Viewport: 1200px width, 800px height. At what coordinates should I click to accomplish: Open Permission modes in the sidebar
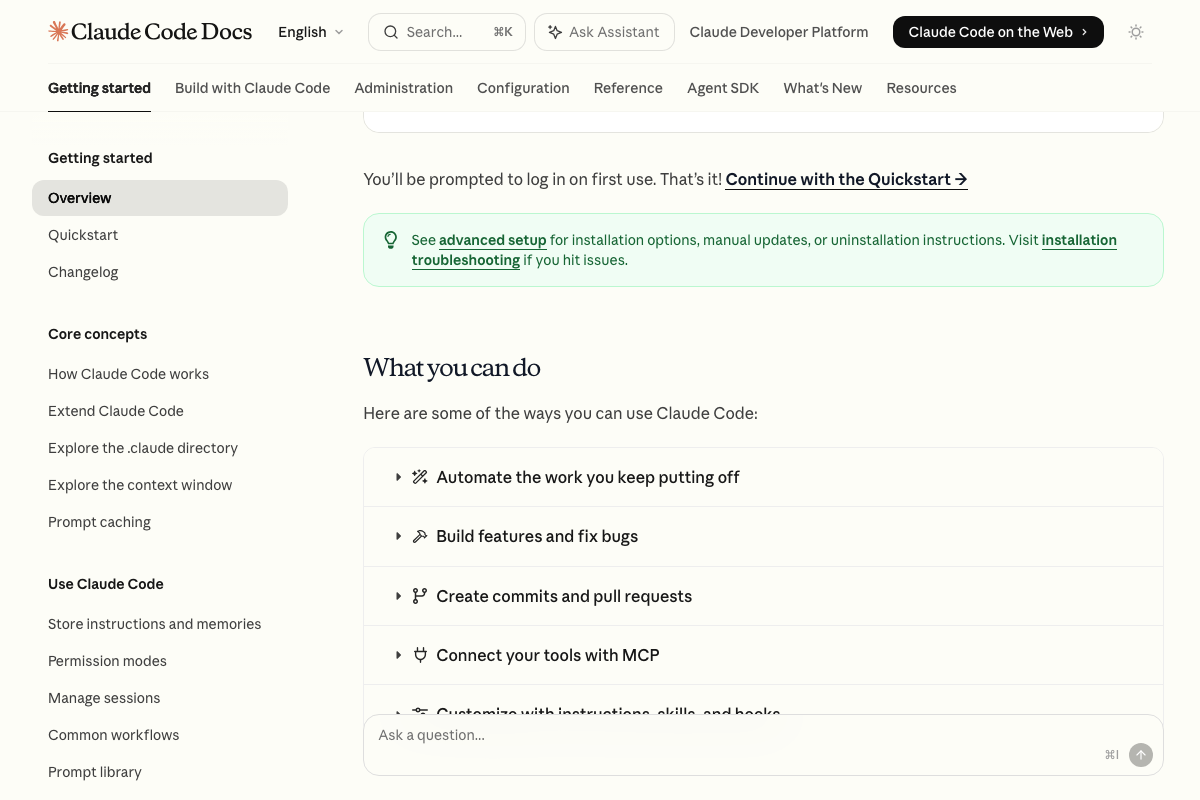107,661
